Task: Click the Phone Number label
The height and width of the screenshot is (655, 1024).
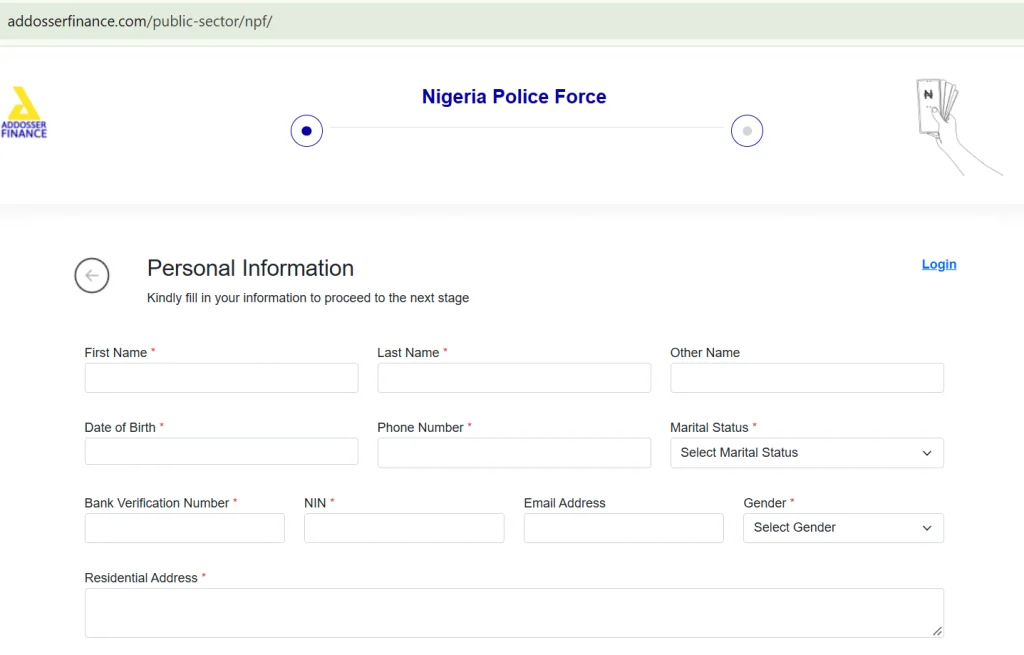Action: (420, 428)
